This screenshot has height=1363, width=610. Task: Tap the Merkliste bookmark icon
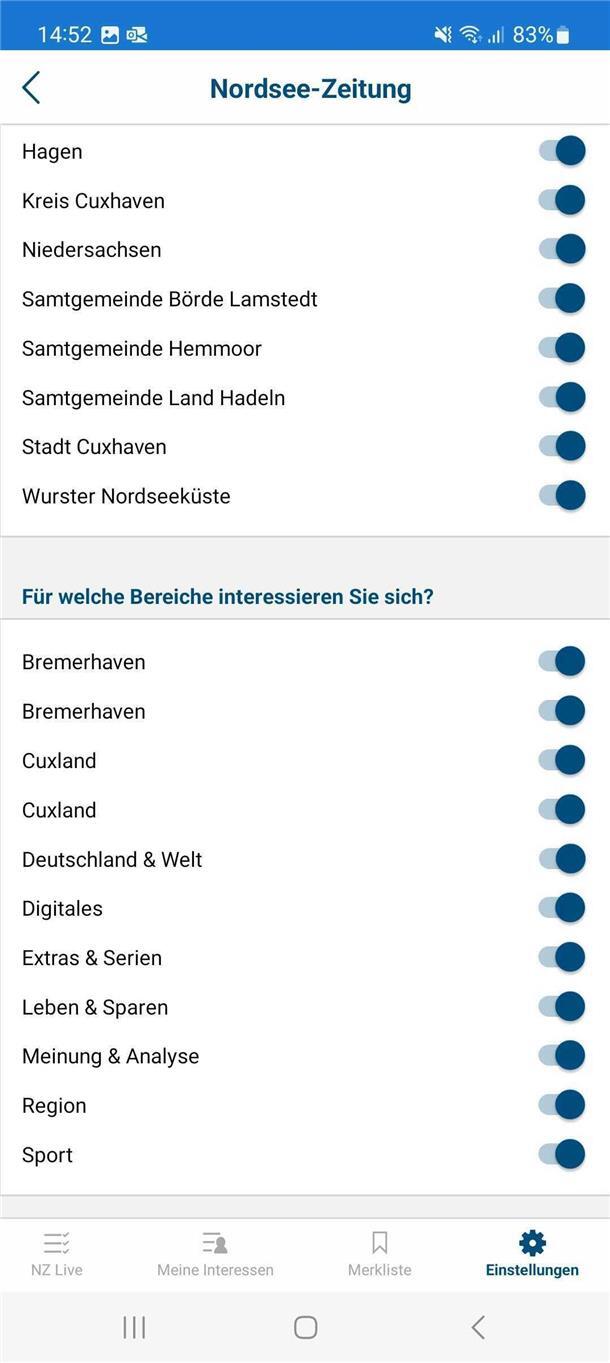point(379,1243)
